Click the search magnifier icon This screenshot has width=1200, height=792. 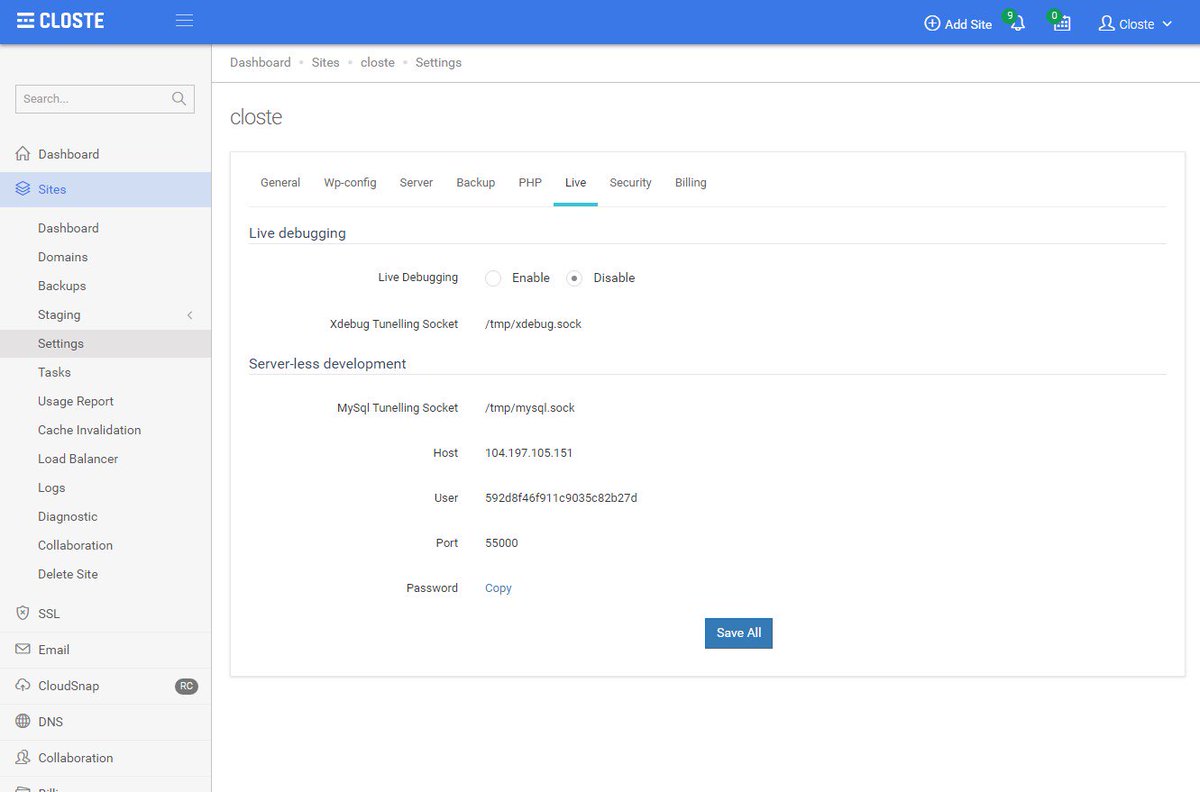coord(179,98)
